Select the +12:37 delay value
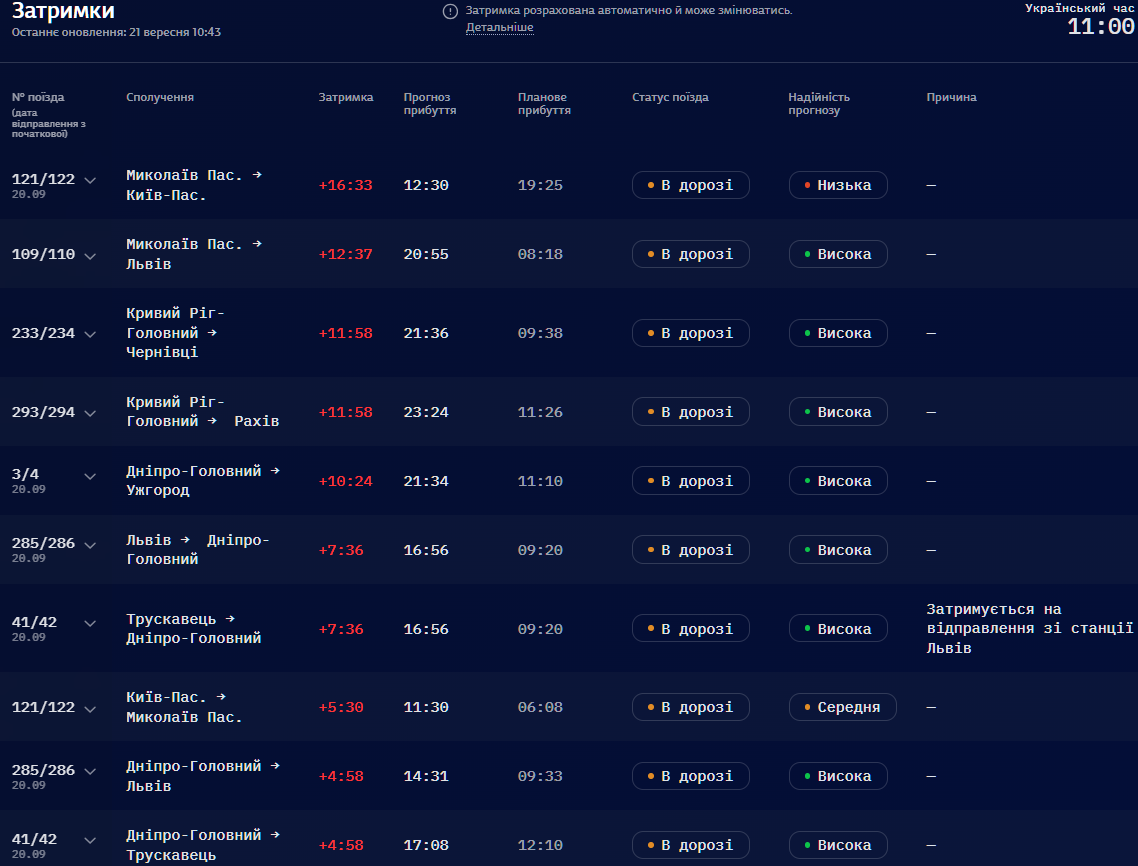This screenshot has width=1138, height=866. [345, 254]
